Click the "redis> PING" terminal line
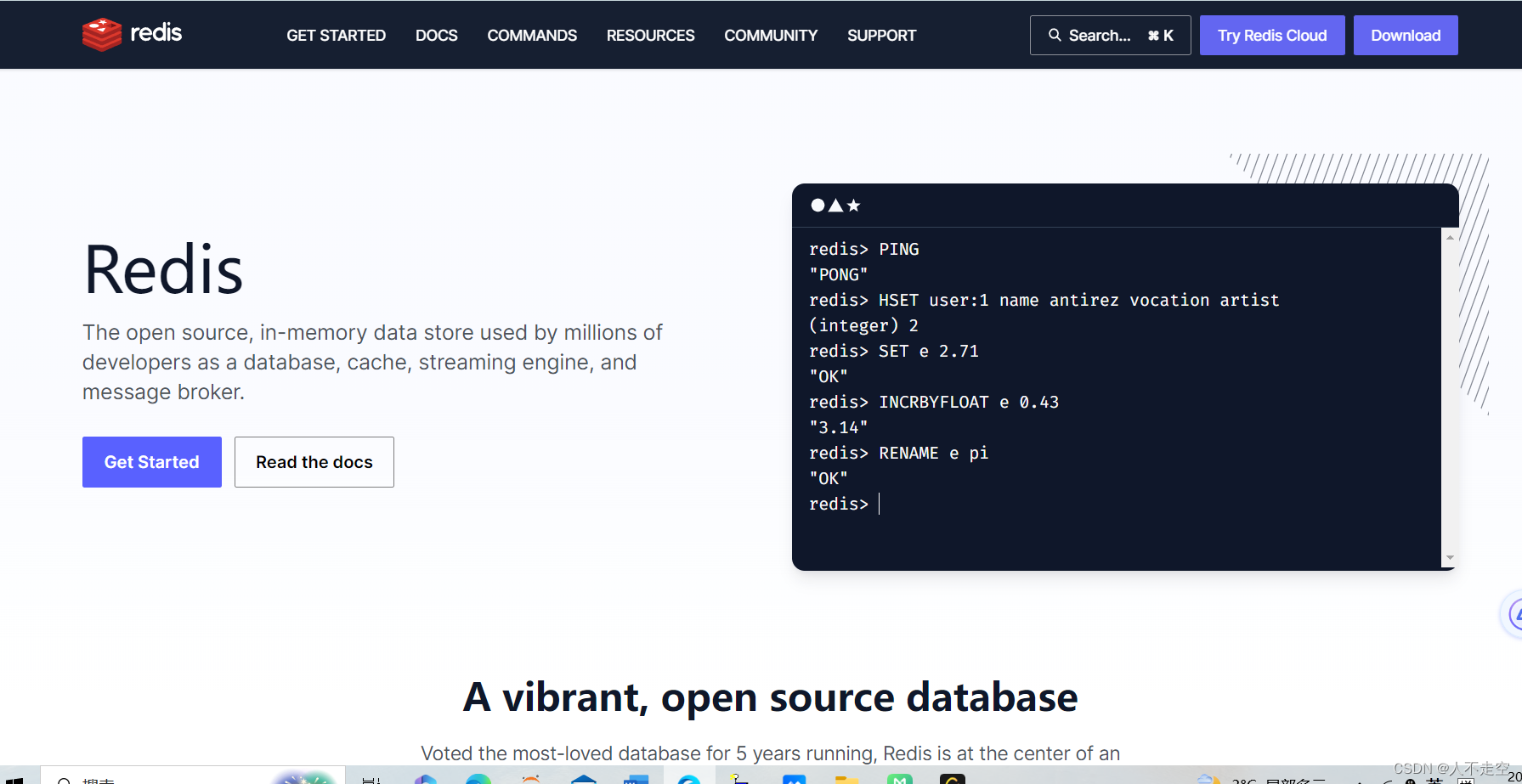 point(863,249)
